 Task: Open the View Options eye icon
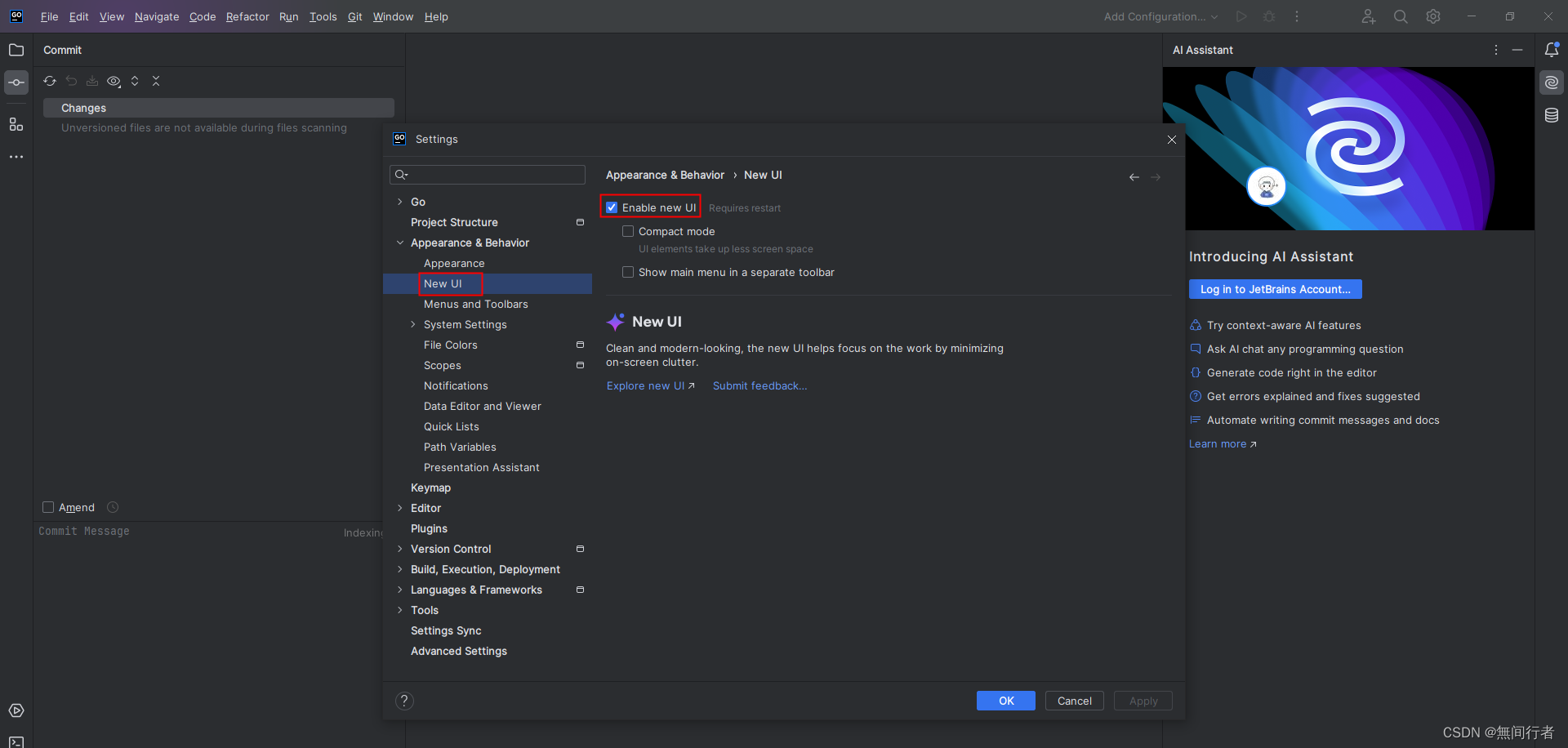(114, 81)
